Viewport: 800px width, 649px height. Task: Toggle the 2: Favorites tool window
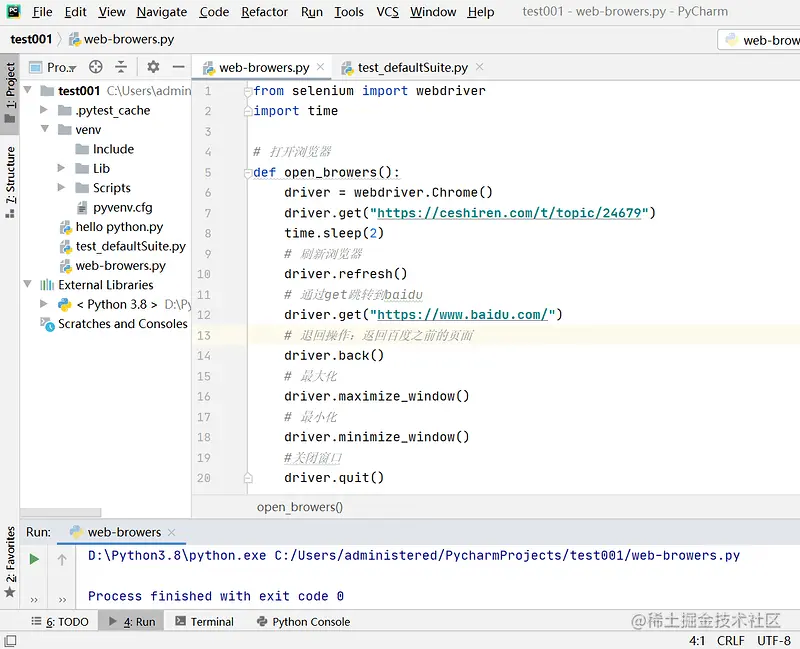[x=10, y=562]
